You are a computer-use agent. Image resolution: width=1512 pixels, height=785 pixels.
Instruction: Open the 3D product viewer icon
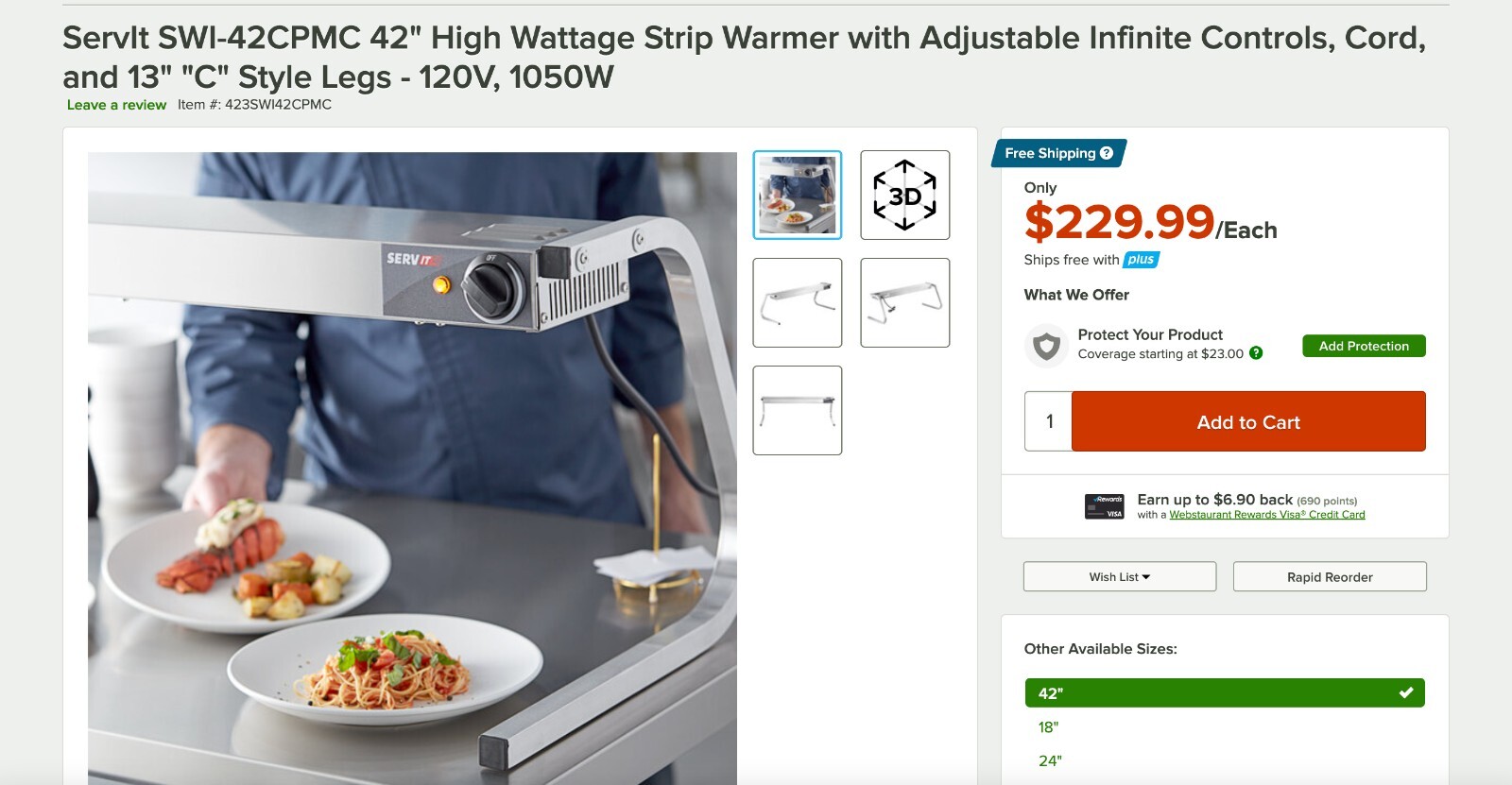tap(904, 196)
